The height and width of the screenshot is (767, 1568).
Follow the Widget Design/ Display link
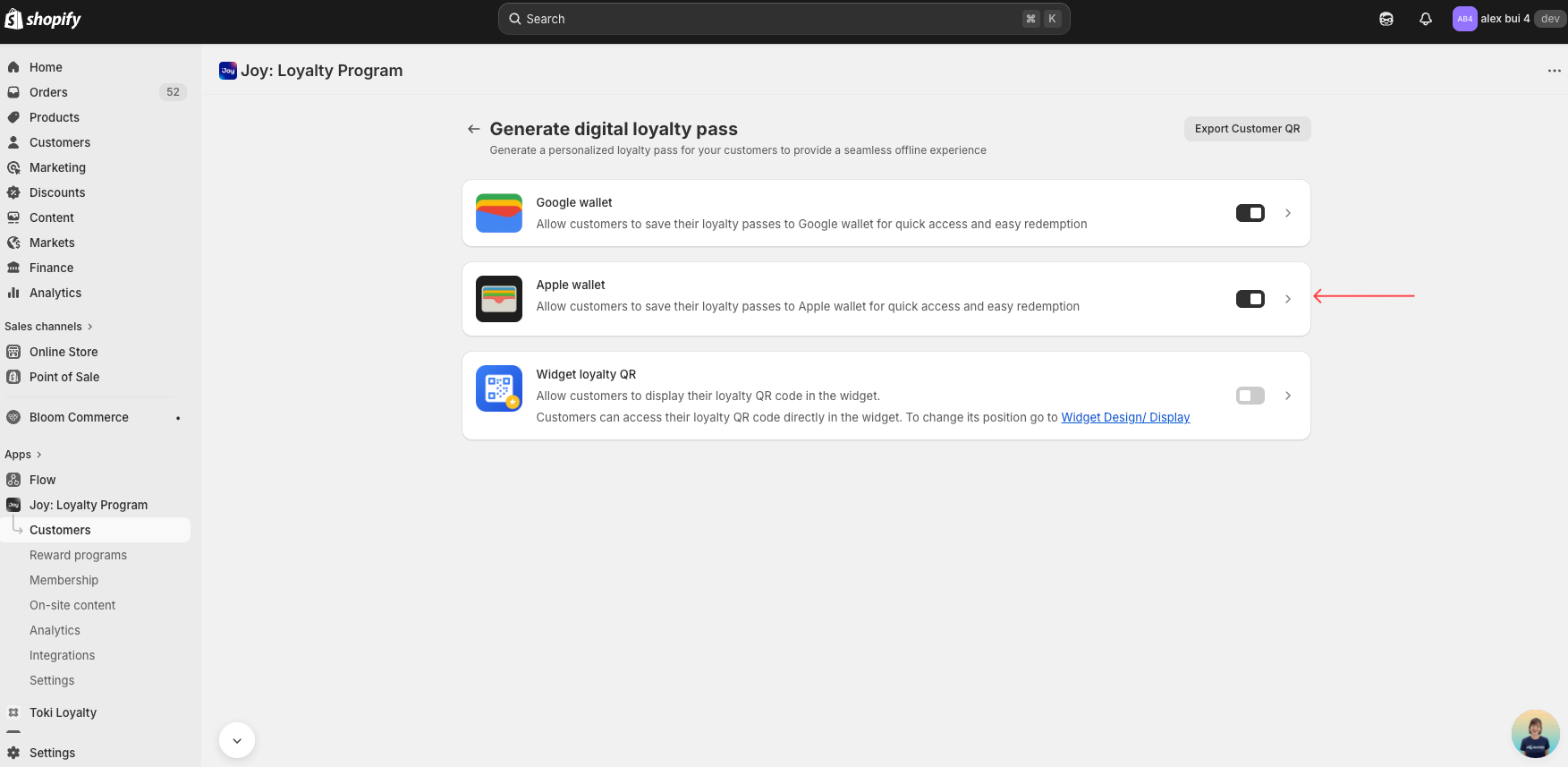[x=1125, y=417]
